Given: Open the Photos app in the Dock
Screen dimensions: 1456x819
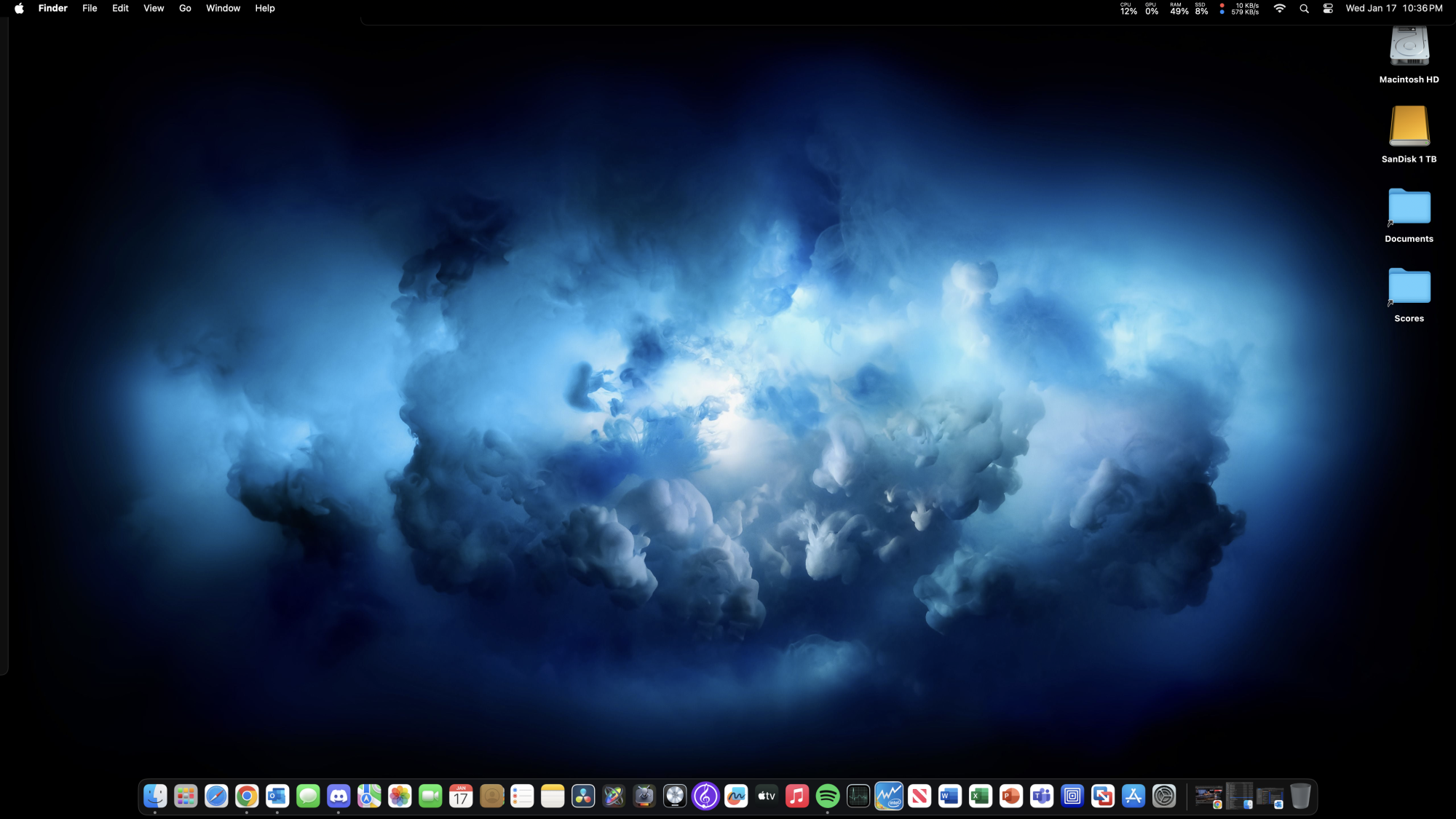Looking at the screenshot, I should click(400, 796).
